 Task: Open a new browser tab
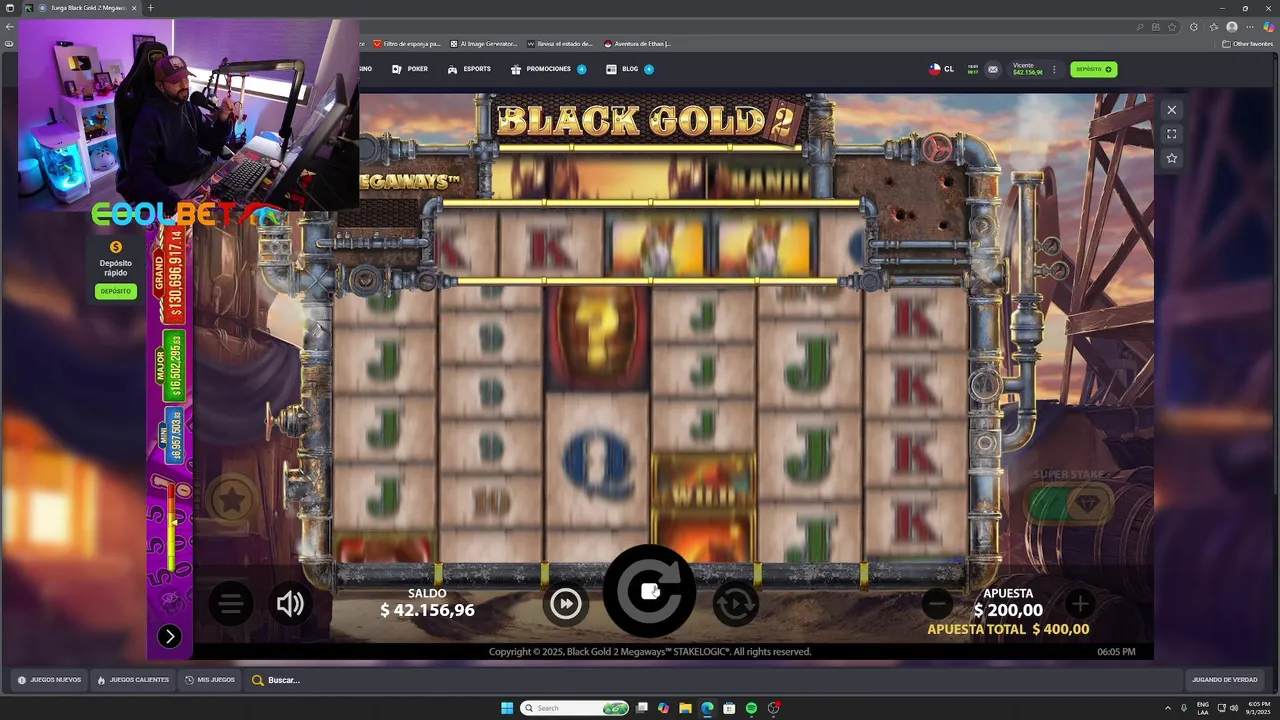pos(150,8)
